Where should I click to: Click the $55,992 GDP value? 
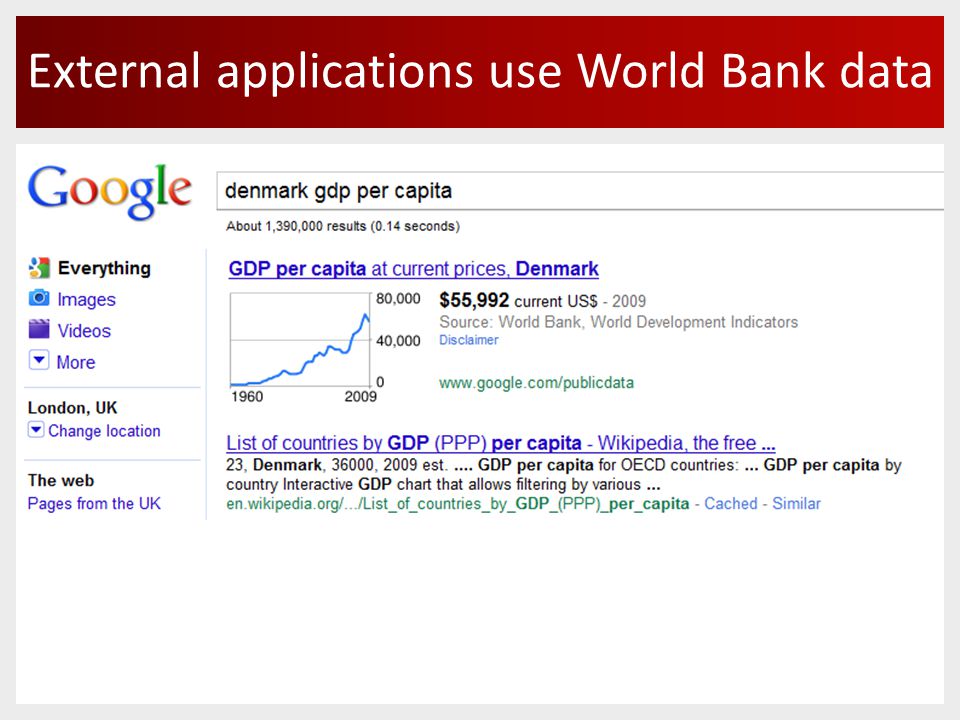[x=474, y=300]
